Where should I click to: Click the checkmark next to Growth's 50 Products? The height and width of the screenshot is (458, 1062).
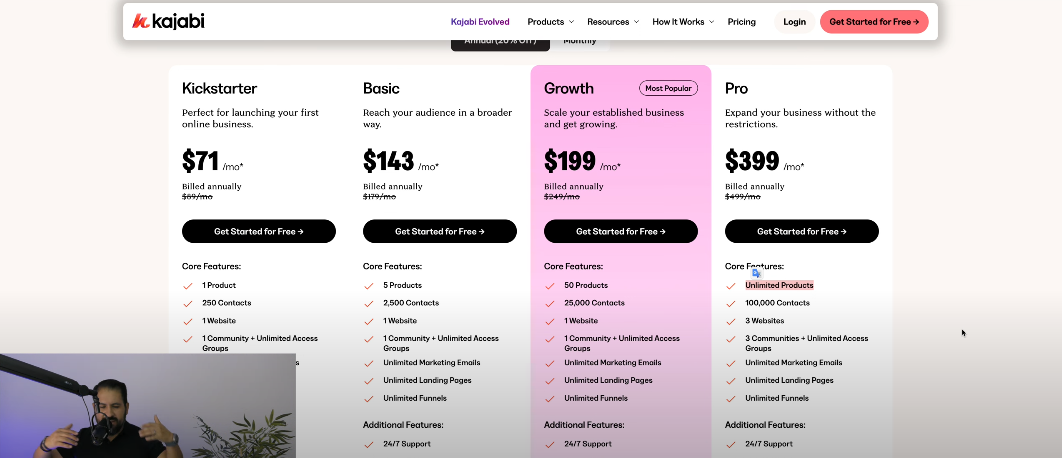tap(549, 286)
